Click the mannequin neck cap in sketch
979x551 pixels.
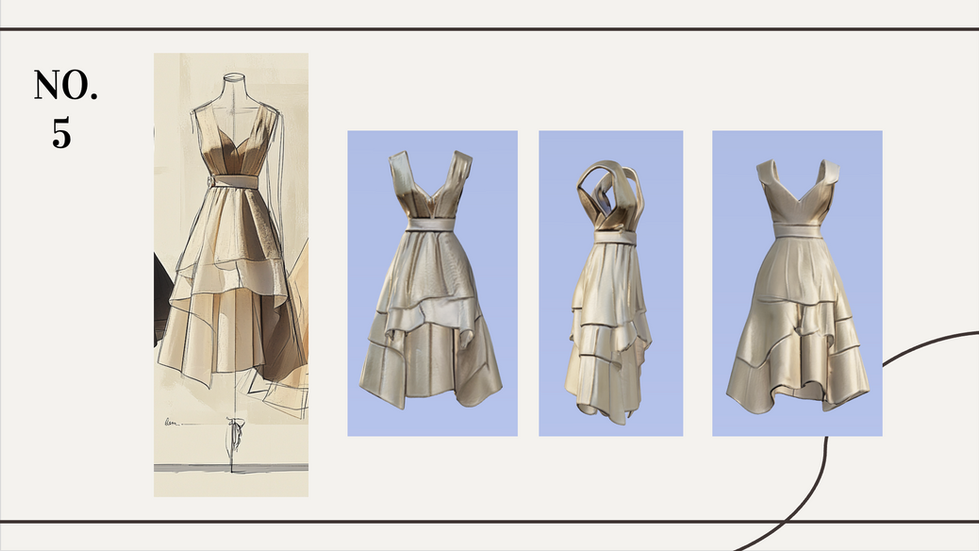pyautogui.click(x=234, y=79)
